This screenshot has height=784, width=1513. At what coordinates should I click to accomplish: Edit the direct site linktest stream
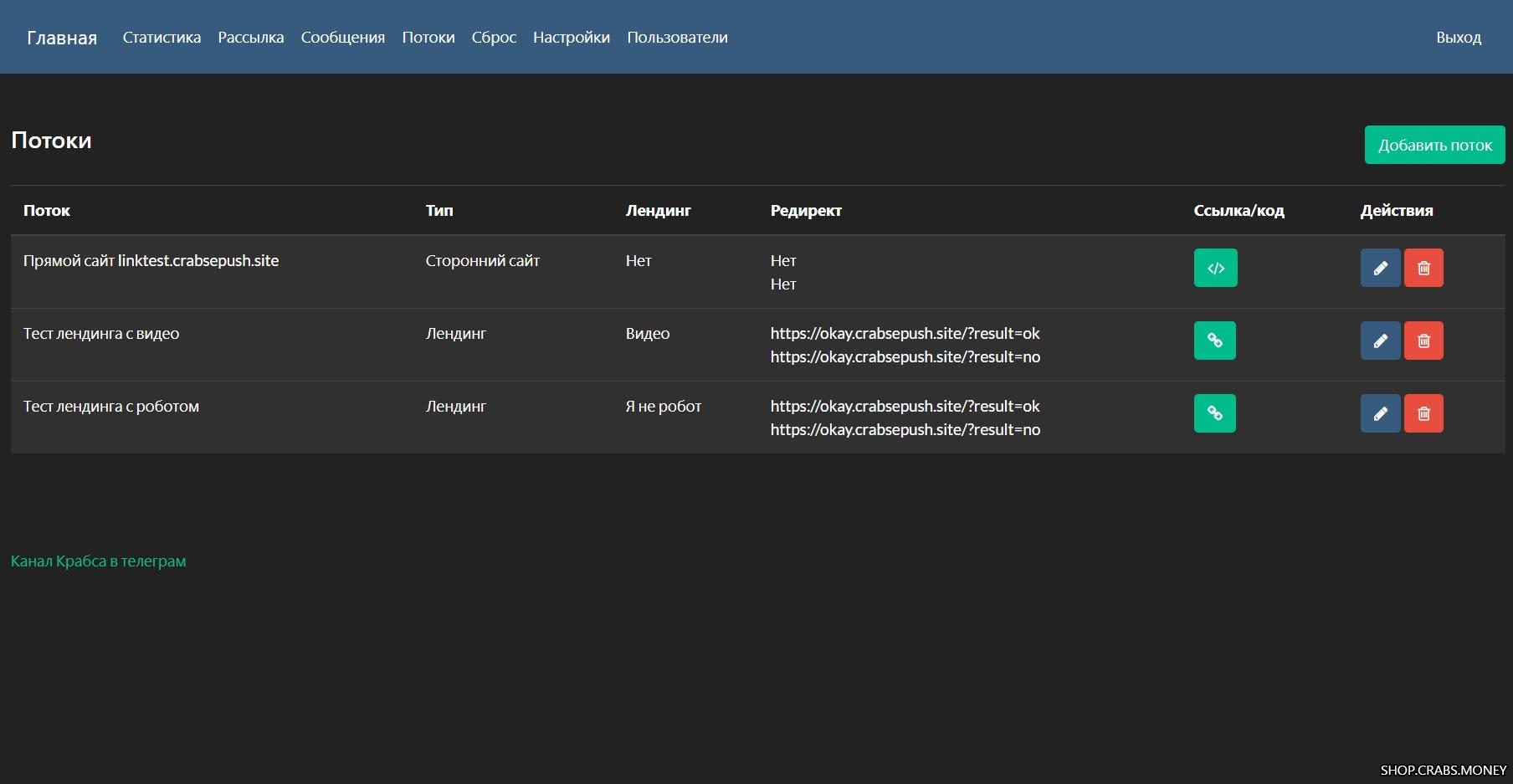pos(1380,268)
